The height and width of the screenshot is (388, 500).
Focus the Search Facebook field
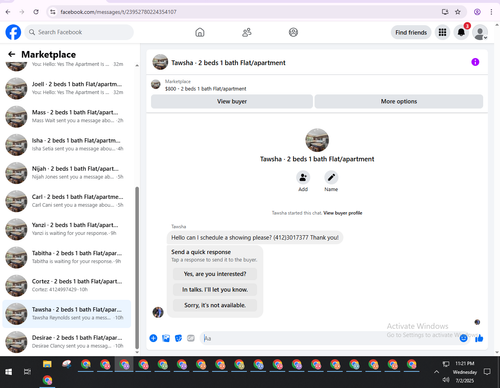tap(79, 32)
